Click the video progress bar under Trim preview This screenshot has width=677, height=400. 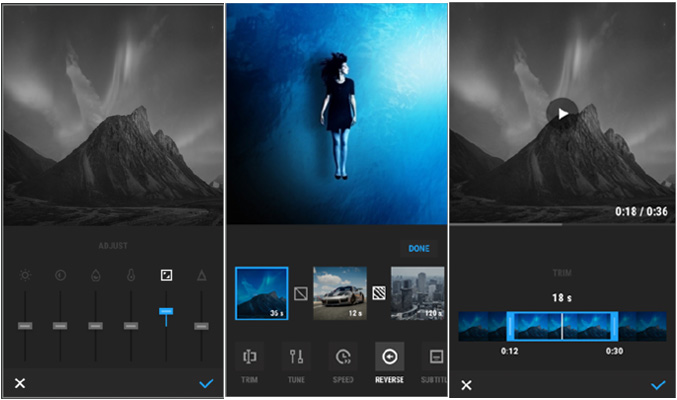tap(562, 224)
